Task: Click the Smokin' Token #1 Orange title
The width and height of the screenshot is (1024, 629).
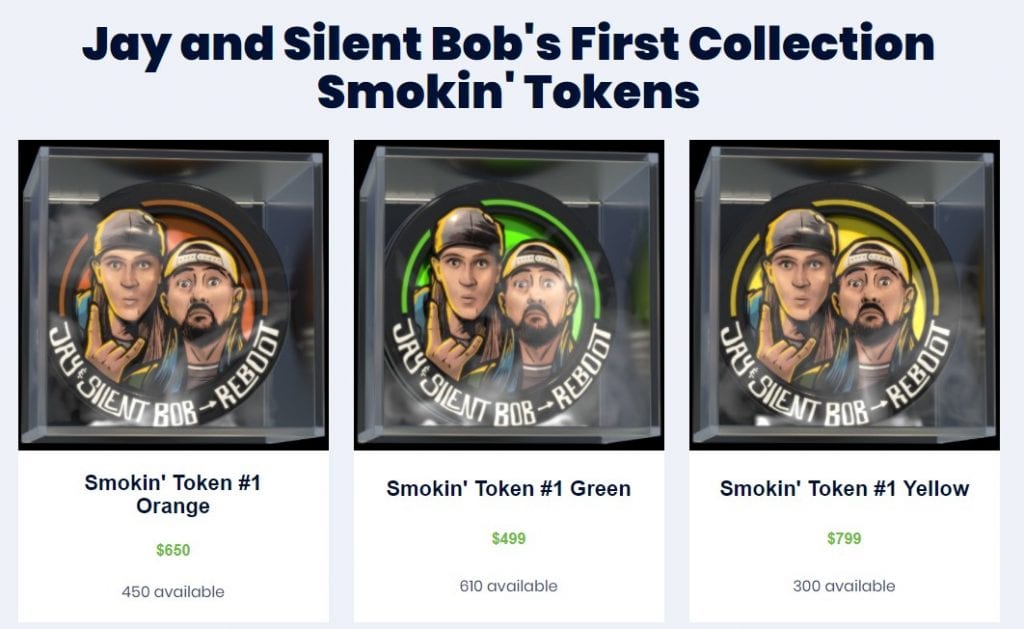Action: pyautogui.click(x=173, y=494)
